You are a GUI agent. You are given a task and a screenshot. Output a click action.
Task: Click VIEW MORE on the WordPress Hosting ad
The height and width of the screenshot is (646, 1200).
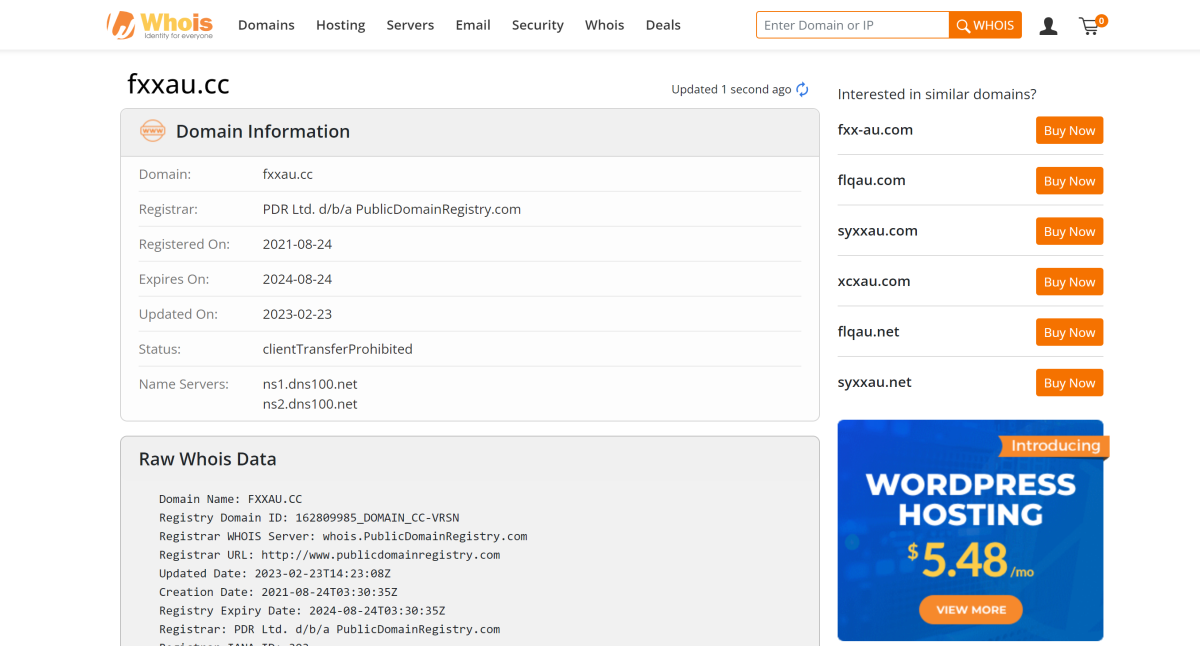click(x=970, y=609)
